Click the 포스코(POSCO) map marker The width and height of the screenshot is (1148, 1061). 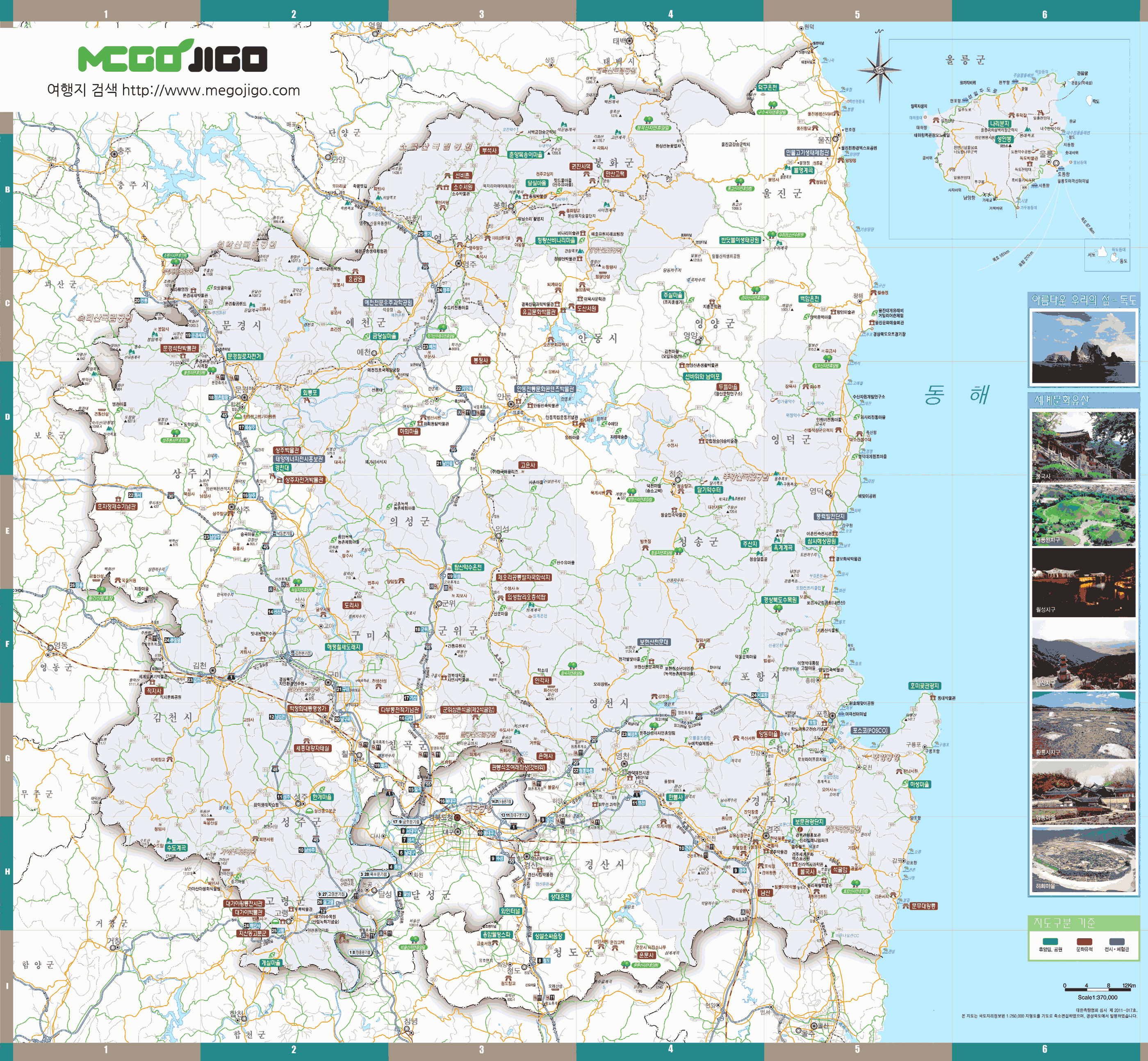pyautogui.click(x=870, y=730)
